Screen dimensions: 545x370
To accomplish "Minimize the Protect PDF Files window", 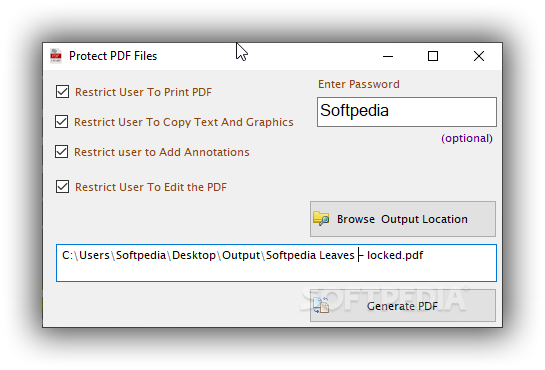I will coord(388,56).
